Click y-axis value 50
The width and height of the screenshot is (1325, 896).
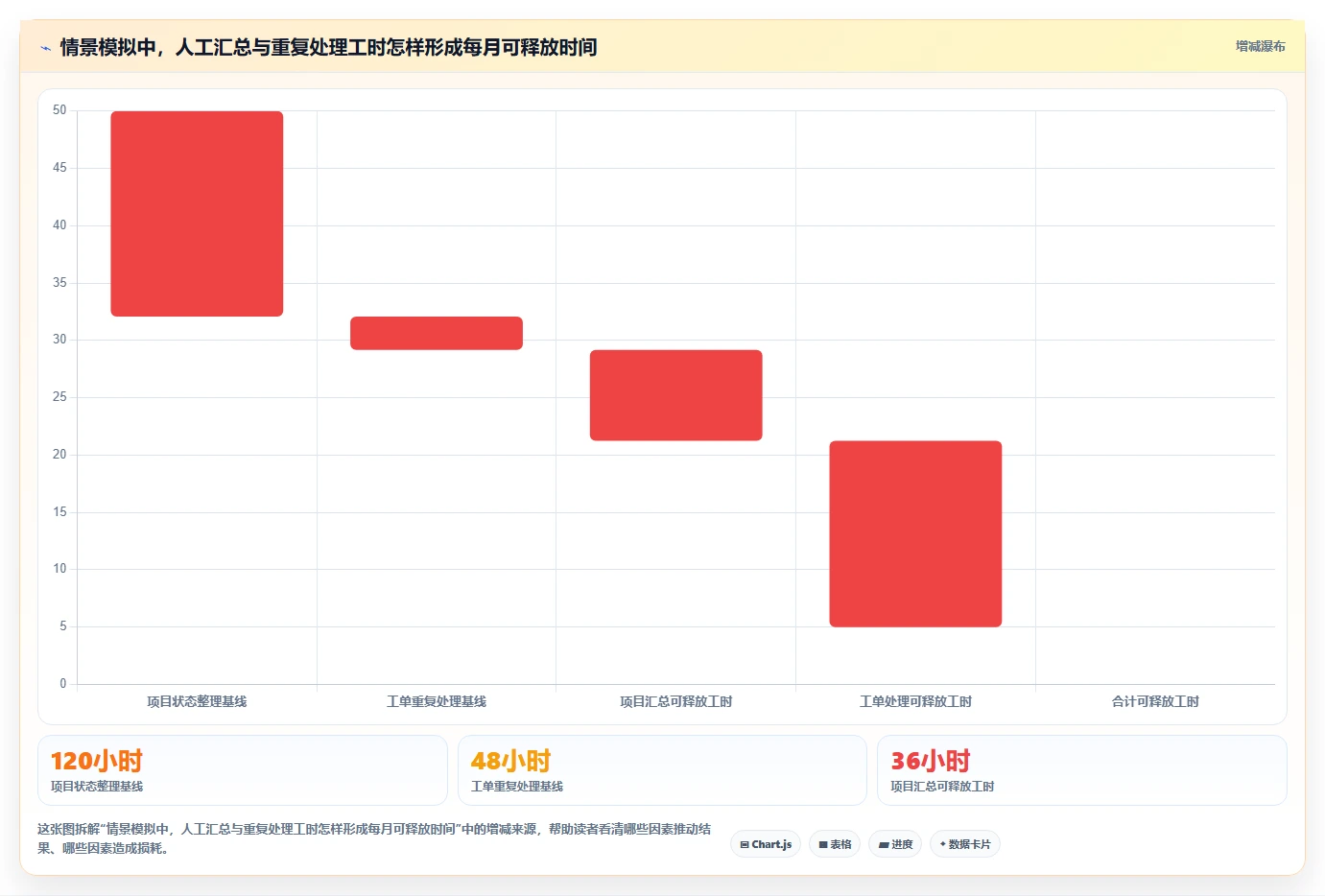[59, 110]
